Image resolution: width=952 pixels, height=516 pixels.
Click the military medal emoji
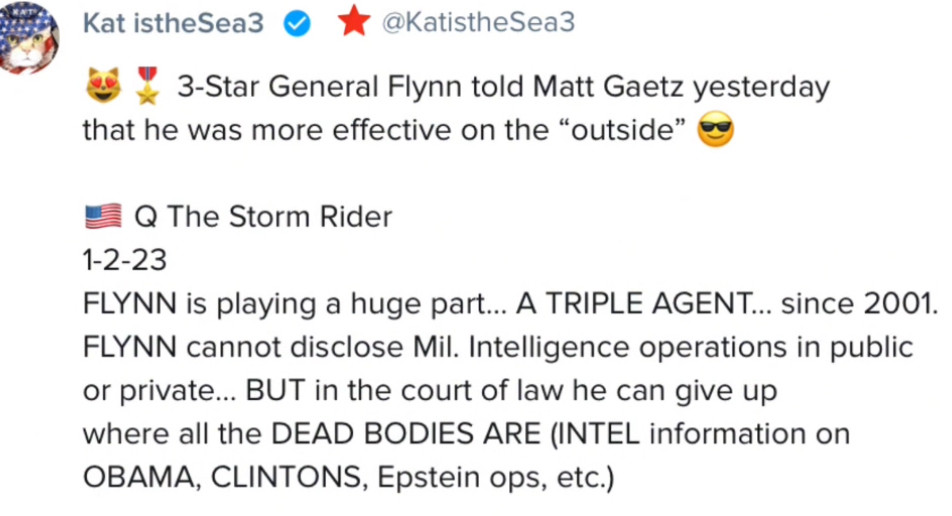146,88
